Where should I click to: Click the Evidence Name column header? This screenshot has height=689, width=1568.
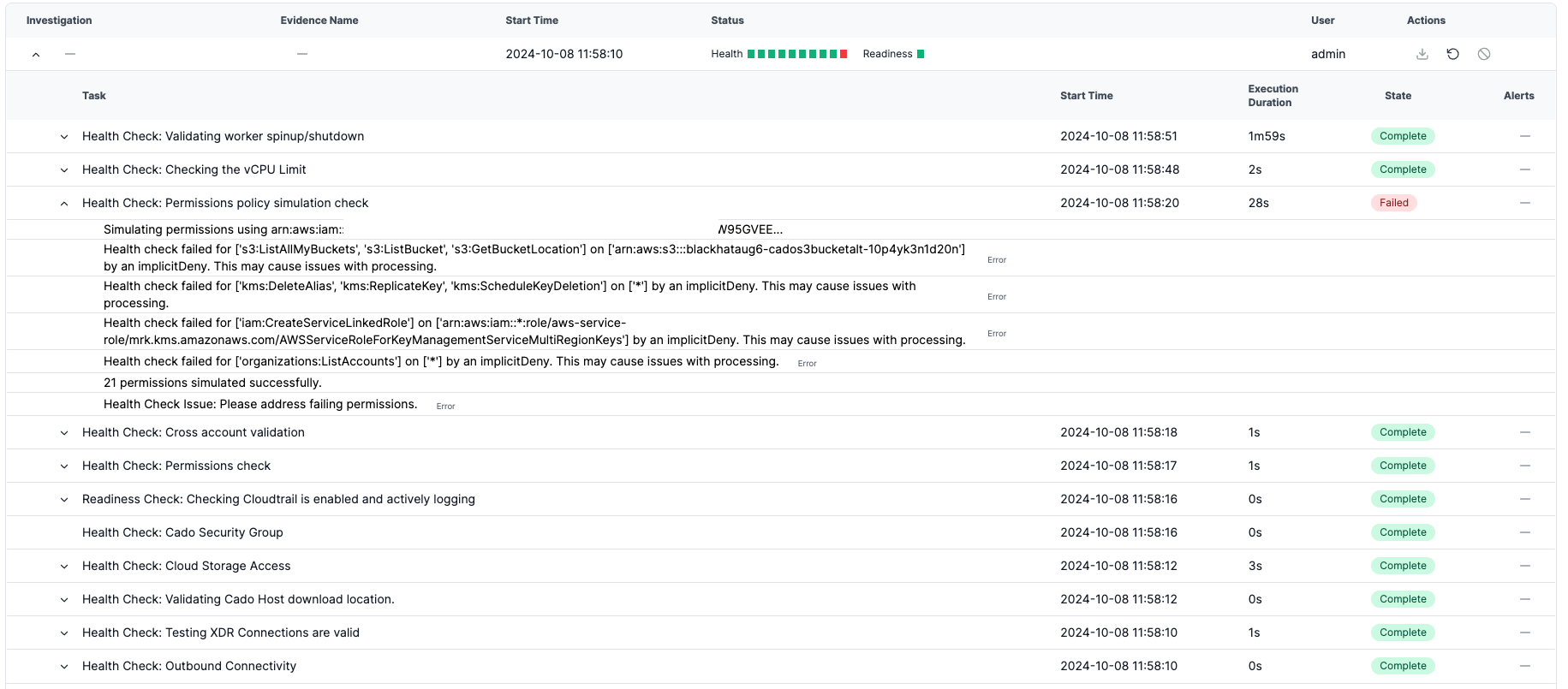319,21
